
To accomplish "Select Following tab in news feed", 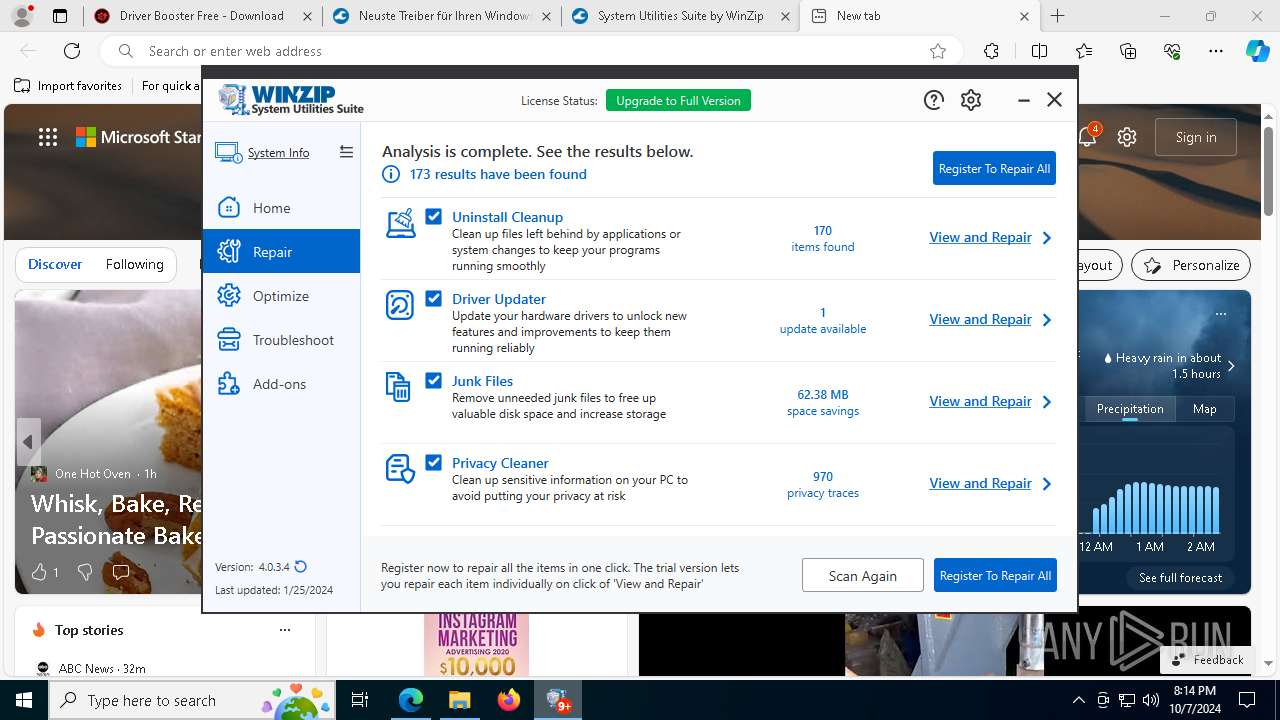I will 134,264.
